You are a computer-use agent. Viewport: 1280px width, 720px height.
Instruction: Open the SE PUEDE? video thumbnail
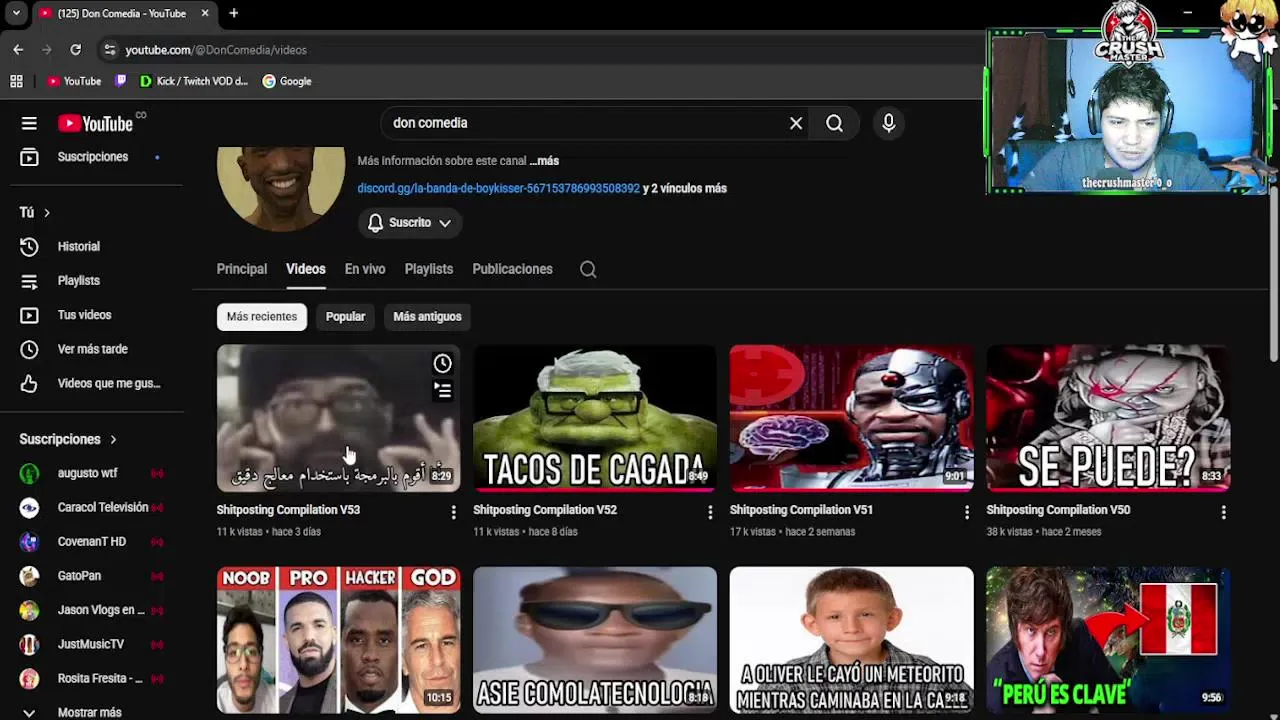1108,418
